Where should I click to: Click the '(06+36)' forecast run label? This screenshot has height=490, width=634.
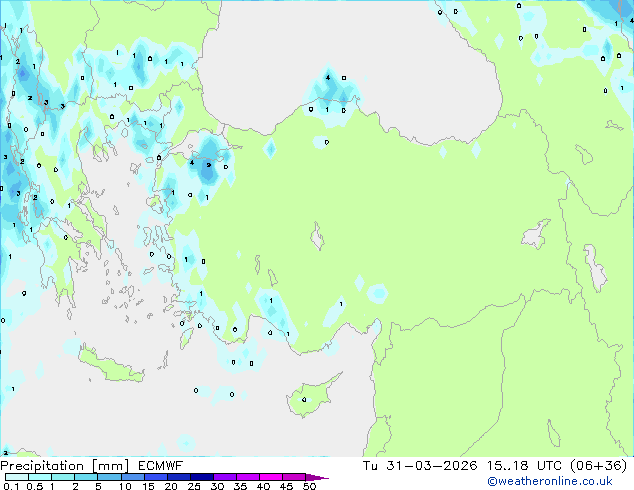click(x=599, y=466)
